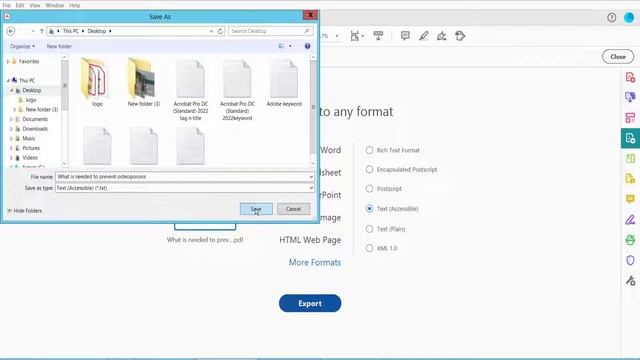Viewport: 640px width, 360px height.
Task: Click the blue Export button
Action: point(310,303)
